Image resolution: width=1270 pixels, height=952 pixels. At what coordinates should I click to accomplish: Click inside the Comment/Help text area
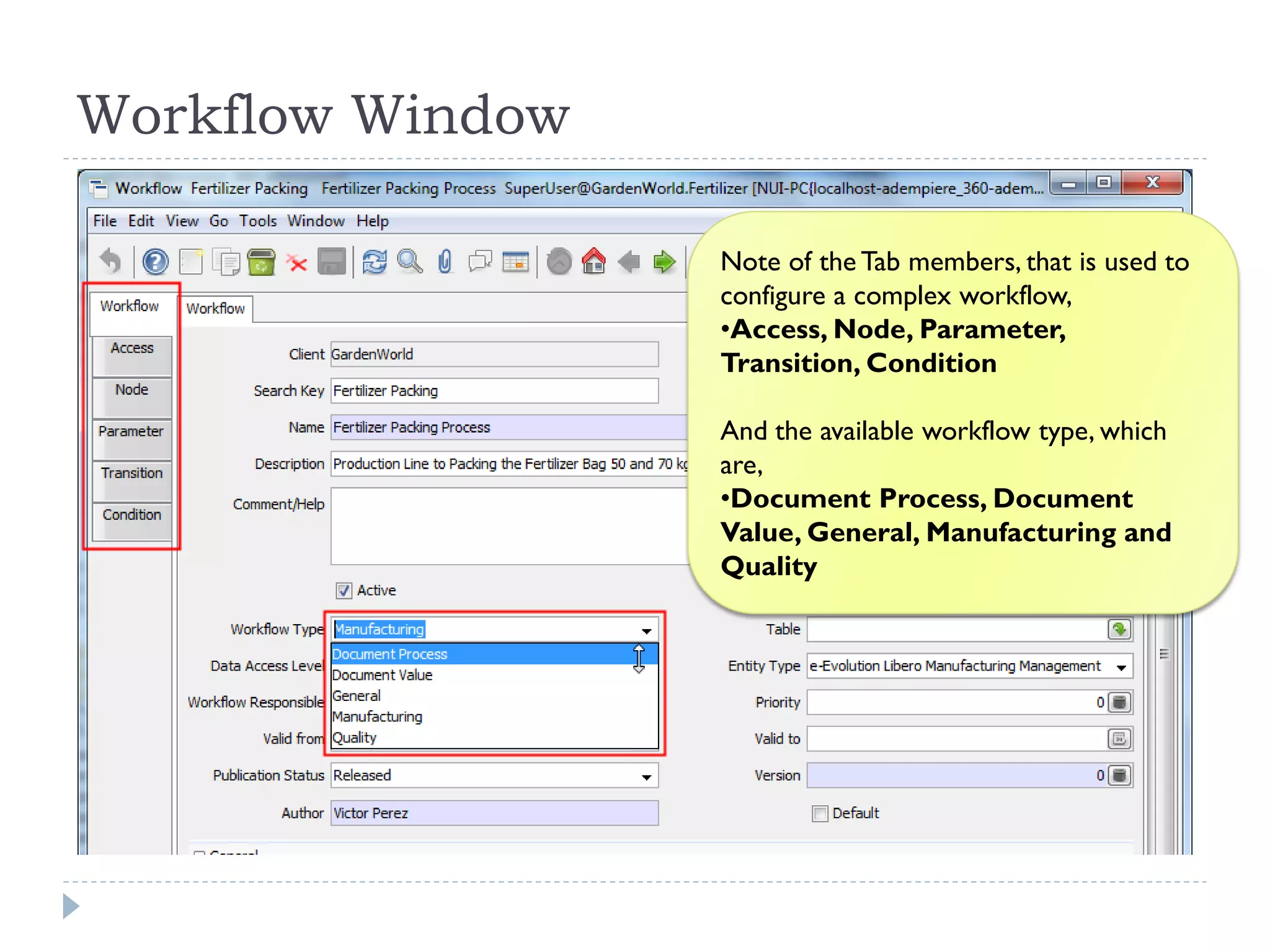coord(509,526)
